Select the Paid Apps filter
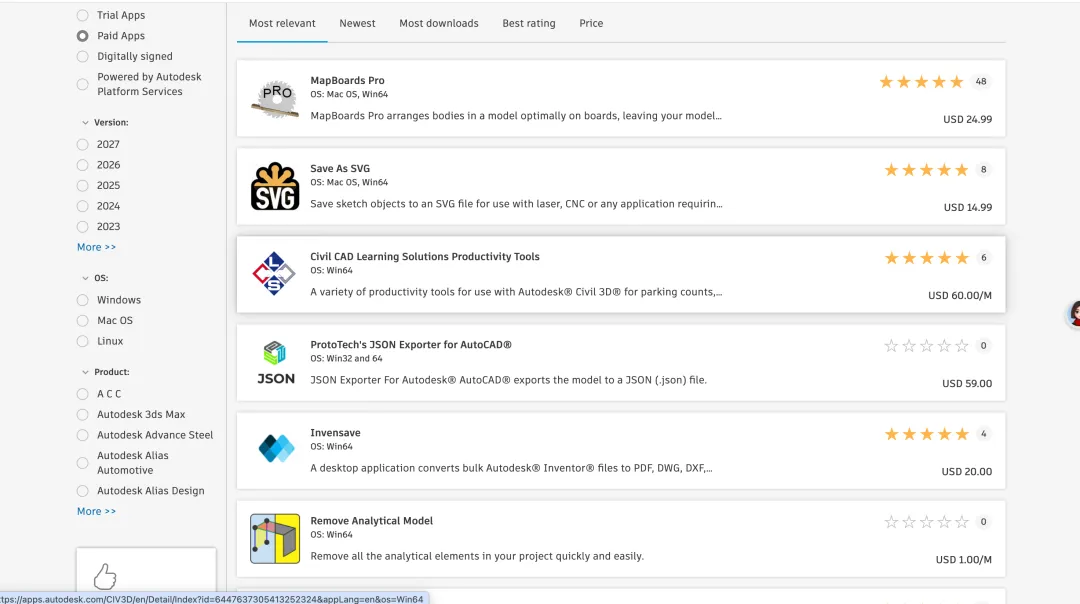Image resolution: width=1080 pixels, height=604 pixels. 83,36
